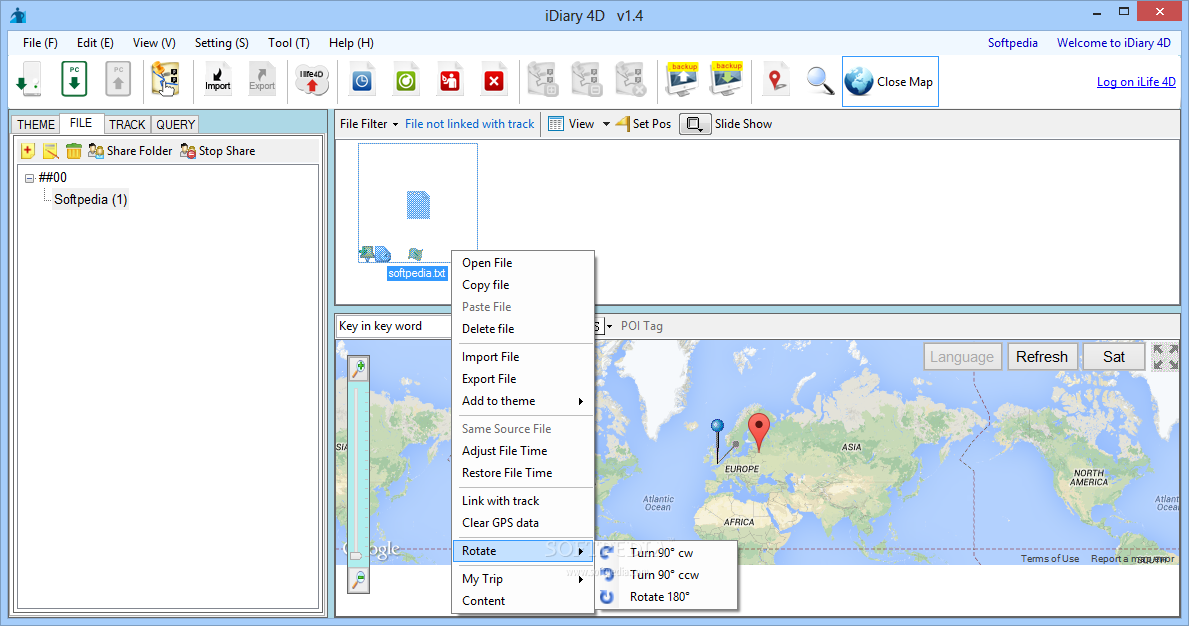Open the View dropdown arrow
1189x626 pixels.
[606, 124]
